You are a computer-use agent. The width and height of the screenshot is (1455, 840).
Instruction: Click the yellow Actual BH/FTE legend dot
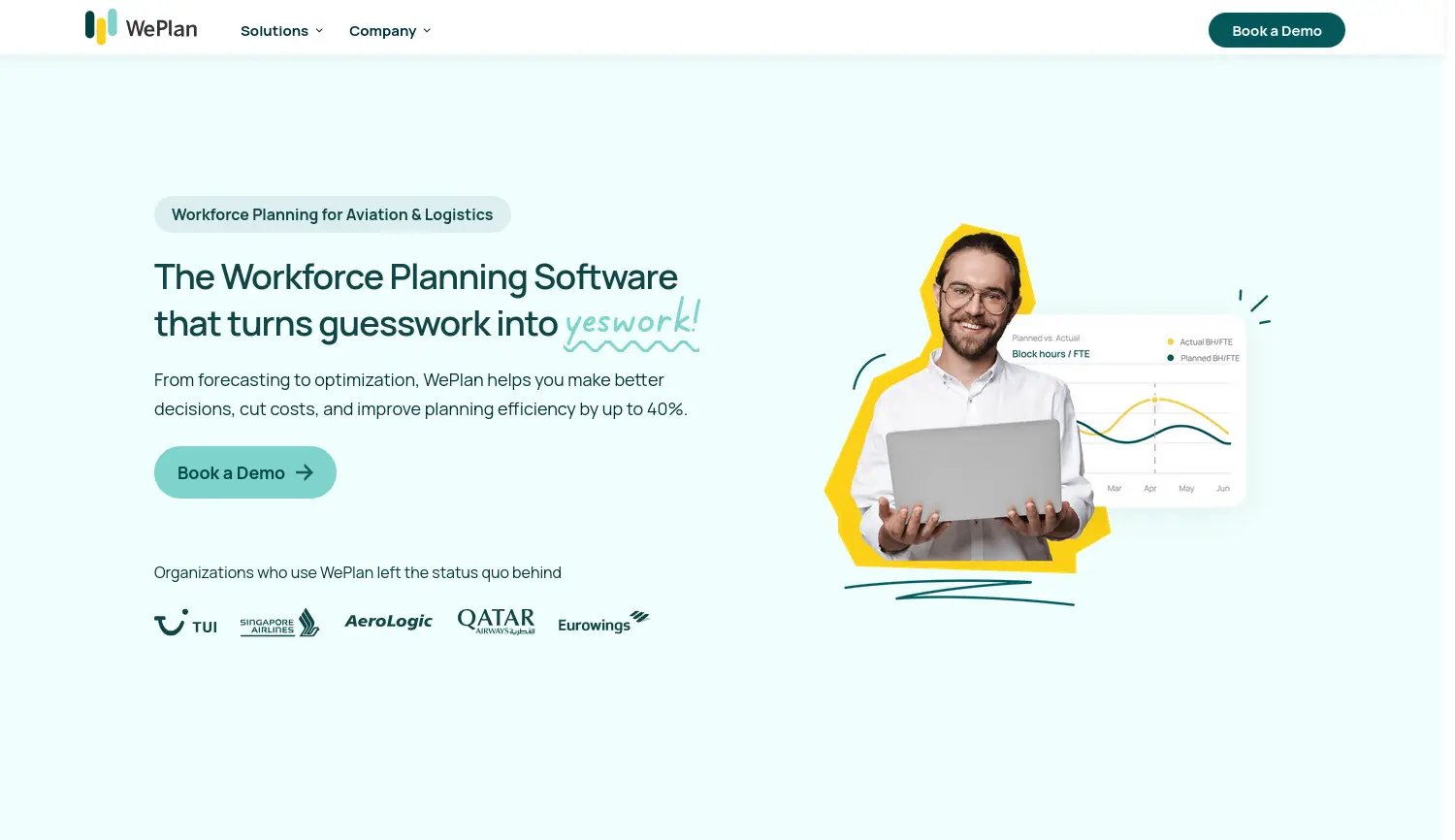1171,341
